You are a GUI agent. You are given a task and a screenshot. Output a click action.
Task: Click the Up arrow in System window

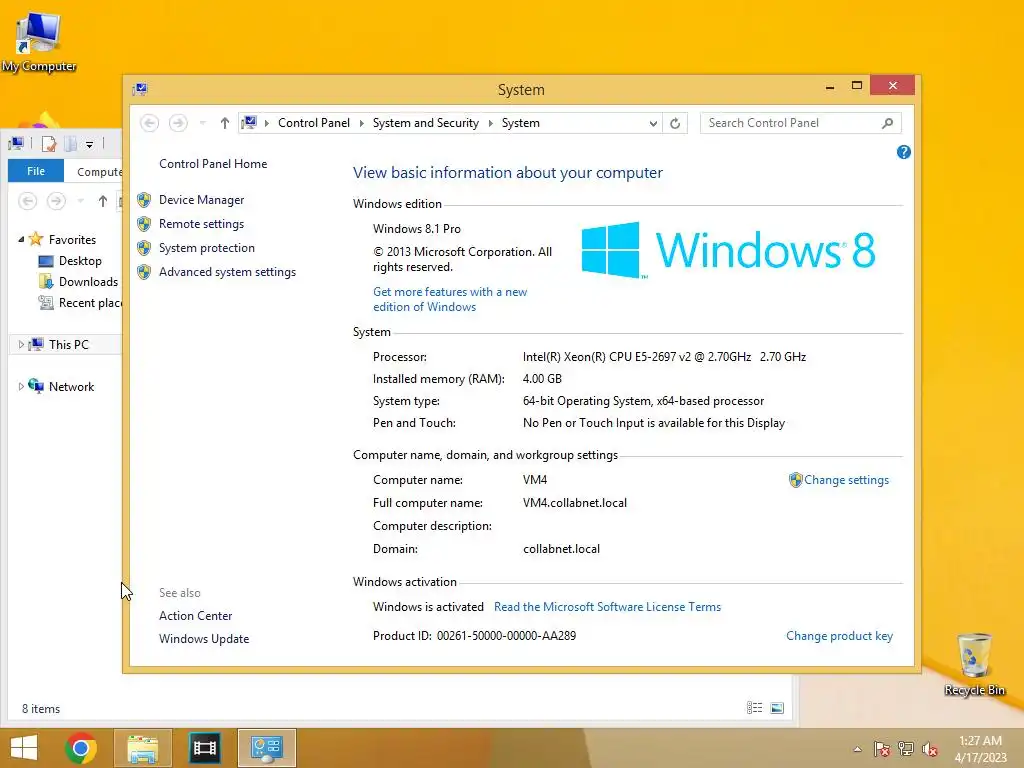(225, 123)
